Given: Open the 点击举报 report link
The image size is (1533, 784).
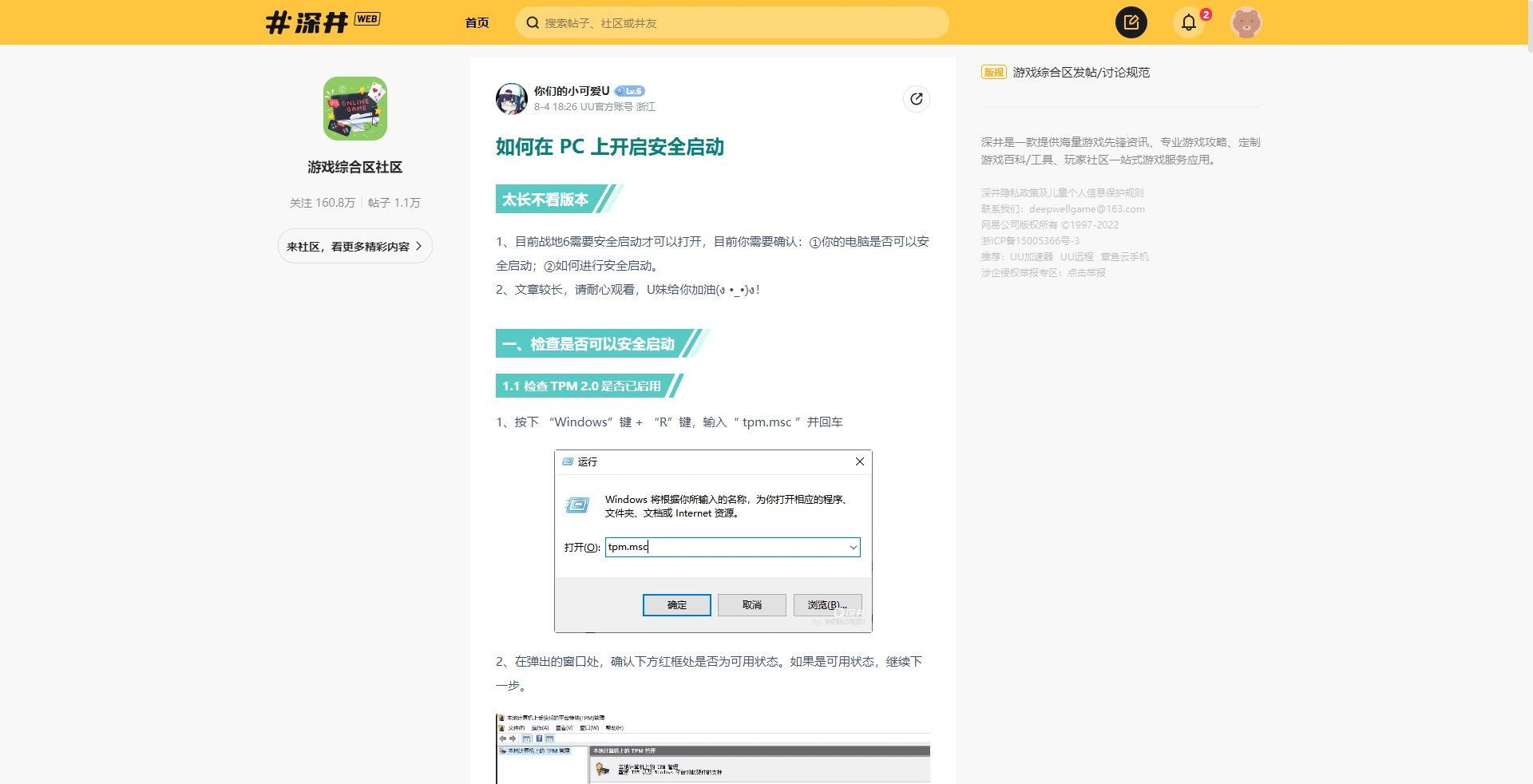Looking at the screenshot, I should (x=1087, y=272).
